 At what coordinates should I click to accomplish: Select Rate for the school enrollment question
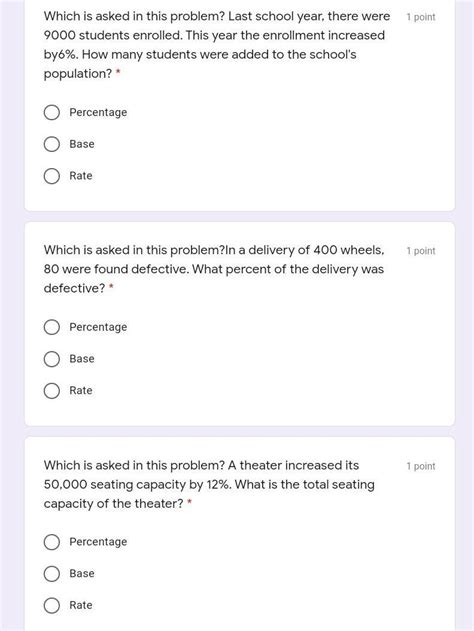[x=52, y=176]
